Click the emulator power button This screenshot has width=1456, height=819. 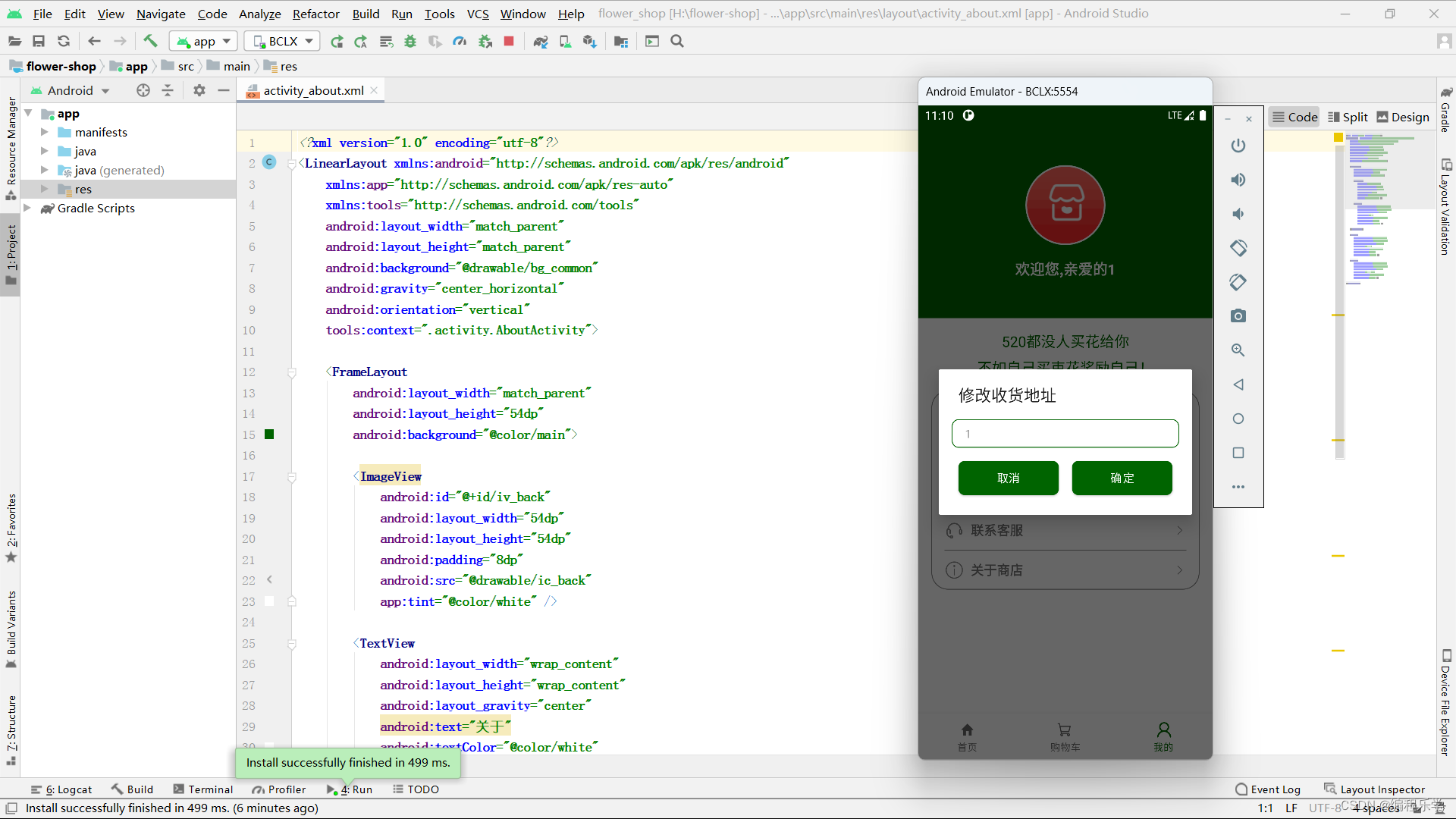coord(1238,145)
